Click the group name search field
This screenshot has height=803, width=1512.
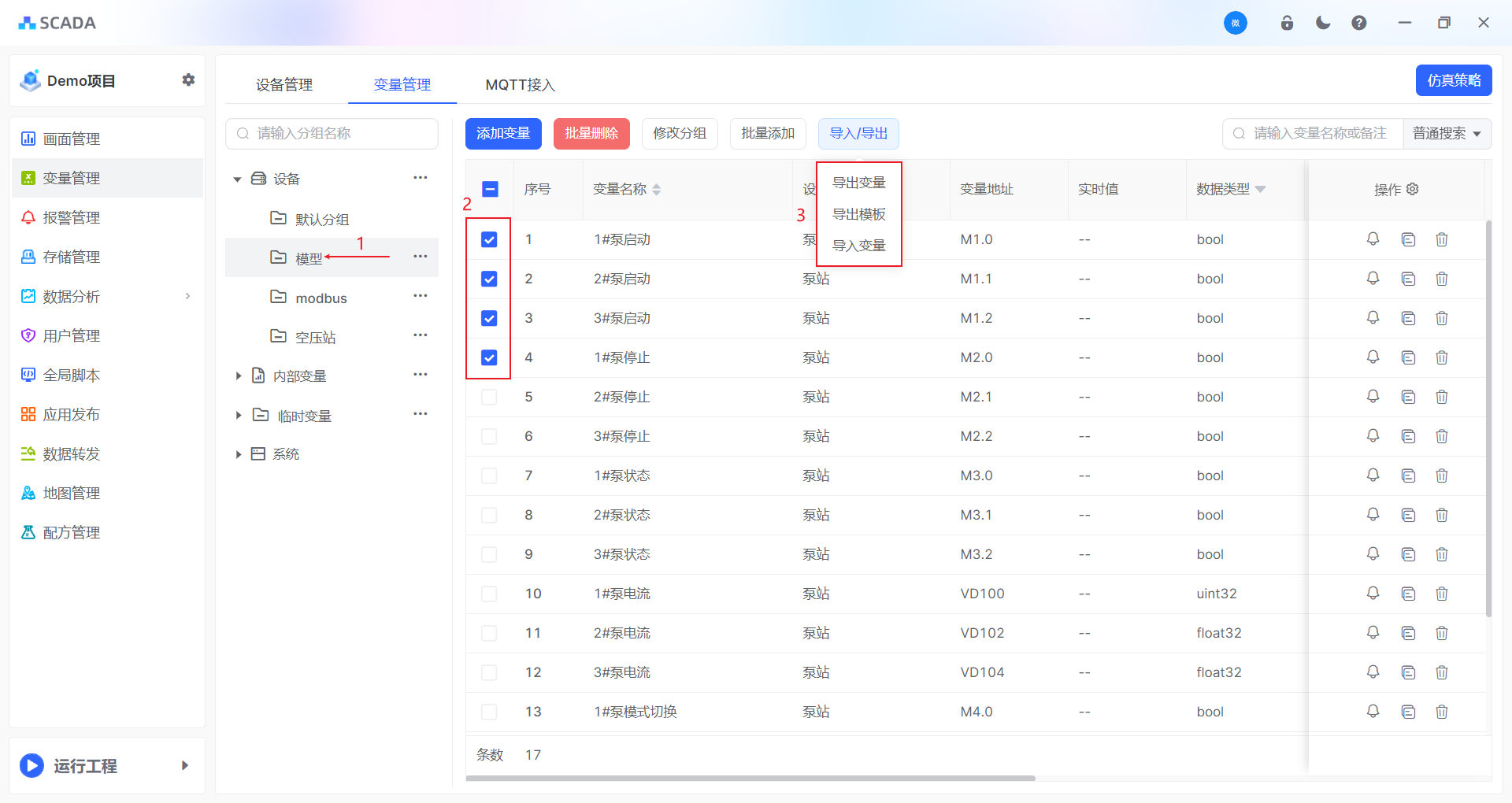pyautogui.click(x=332, y=134)
